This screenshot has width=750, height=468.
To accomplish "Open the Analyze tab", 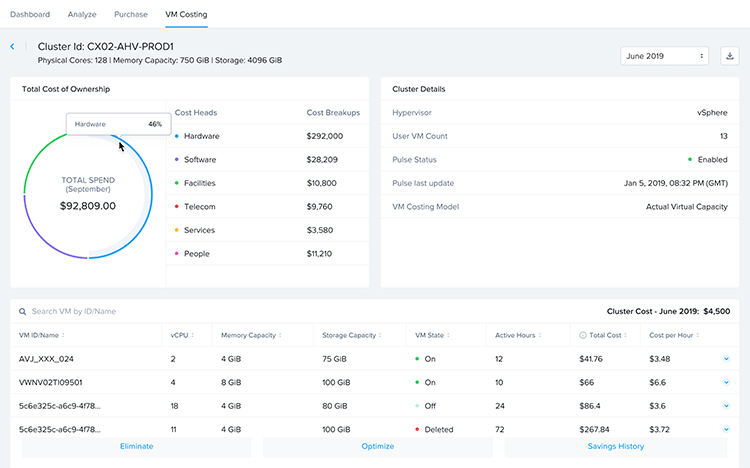I will [x=83, y=15].
